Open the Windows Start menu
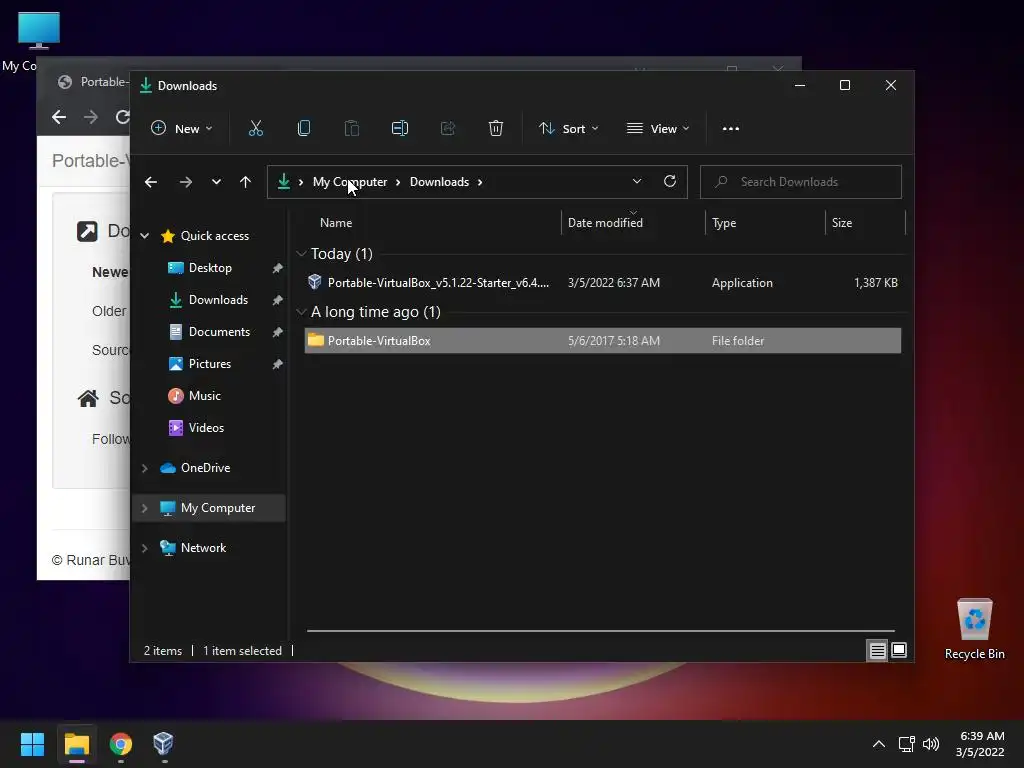The image size is (1024, 768). click(x=32, y=744)
